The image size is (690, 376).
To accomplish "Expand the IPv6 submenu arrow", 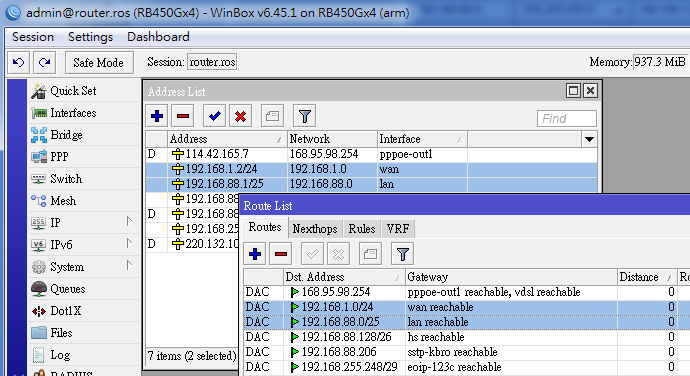I will [129, 243].
